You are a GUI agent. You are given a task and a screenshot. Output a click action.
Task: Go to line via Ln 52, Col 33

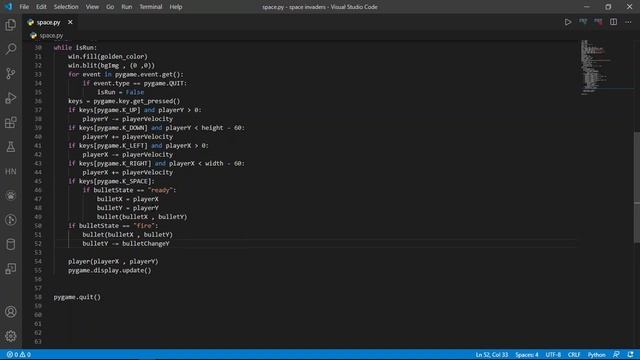(x=491, y=354)
